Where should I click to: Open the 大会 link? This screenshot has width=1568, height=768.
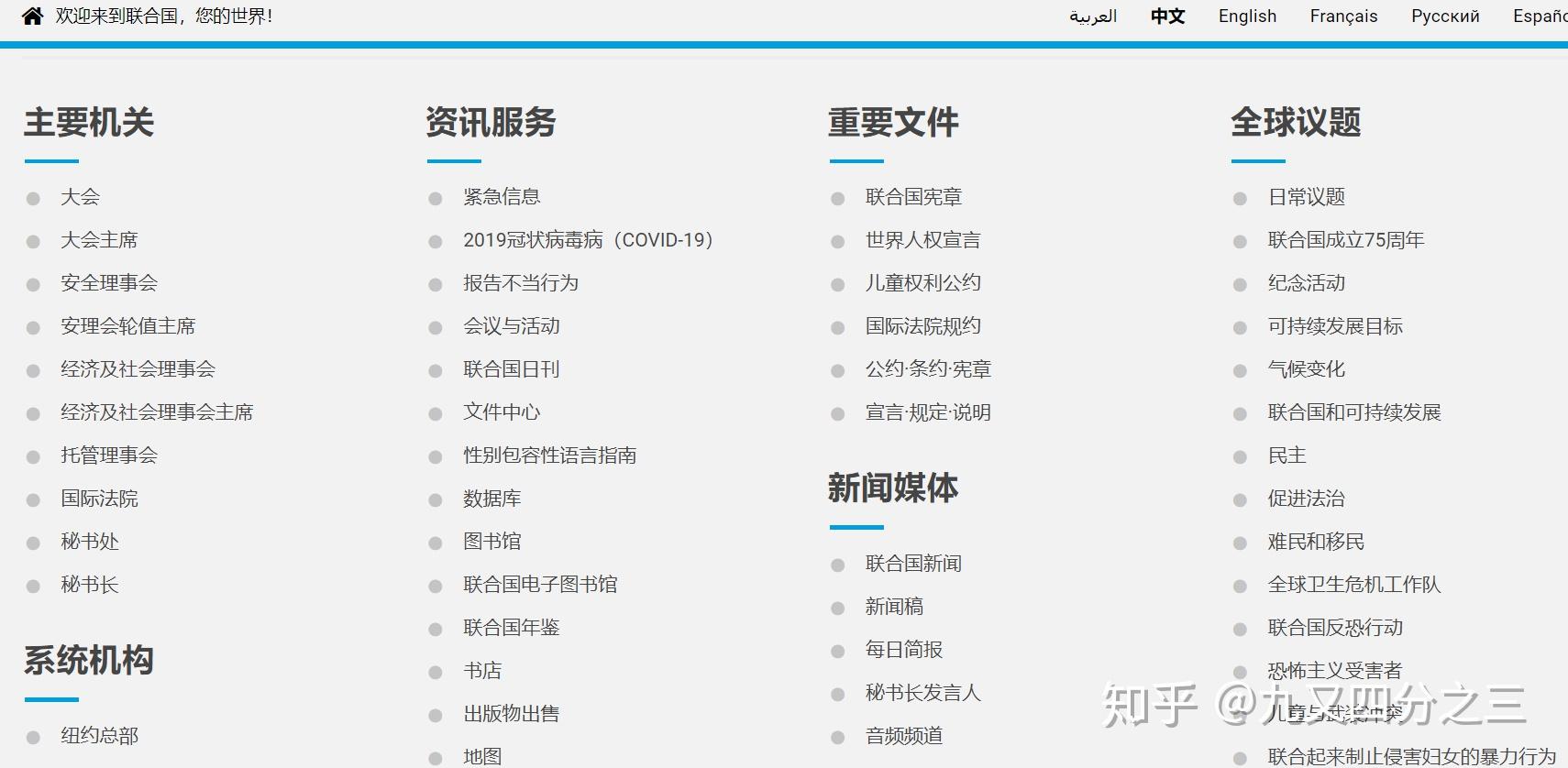click(x=80, y=197)
